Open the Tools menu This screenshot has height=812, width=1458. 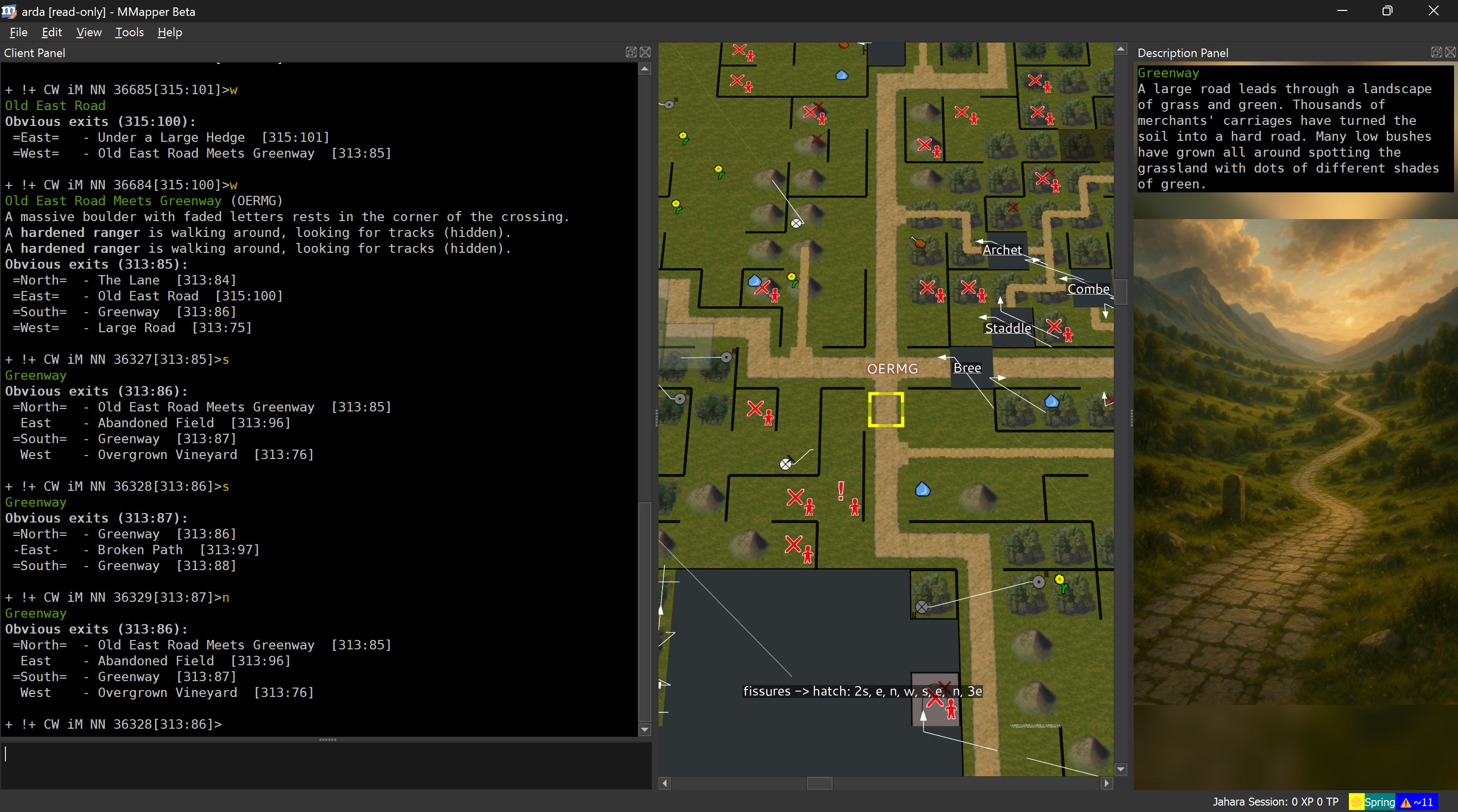point(129,32)
